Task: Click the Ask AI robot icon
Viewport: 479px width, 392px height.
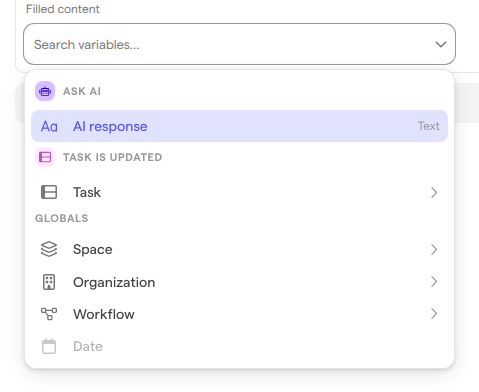Action: point(45,91)
